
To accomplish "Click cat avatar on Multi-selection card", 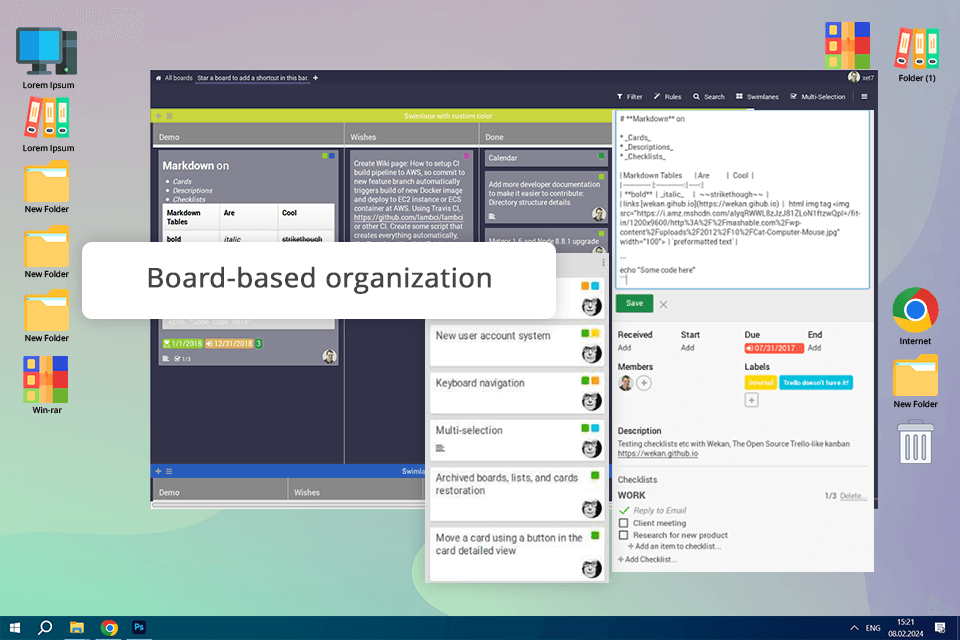I will click(x=591, y=448).
